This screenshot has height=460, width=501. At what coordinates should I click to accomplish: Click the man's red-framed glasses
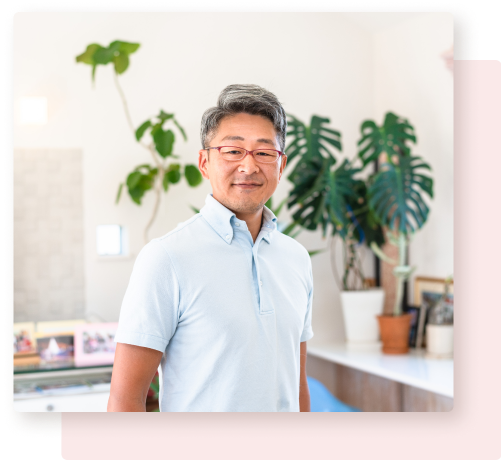point(245,154)
